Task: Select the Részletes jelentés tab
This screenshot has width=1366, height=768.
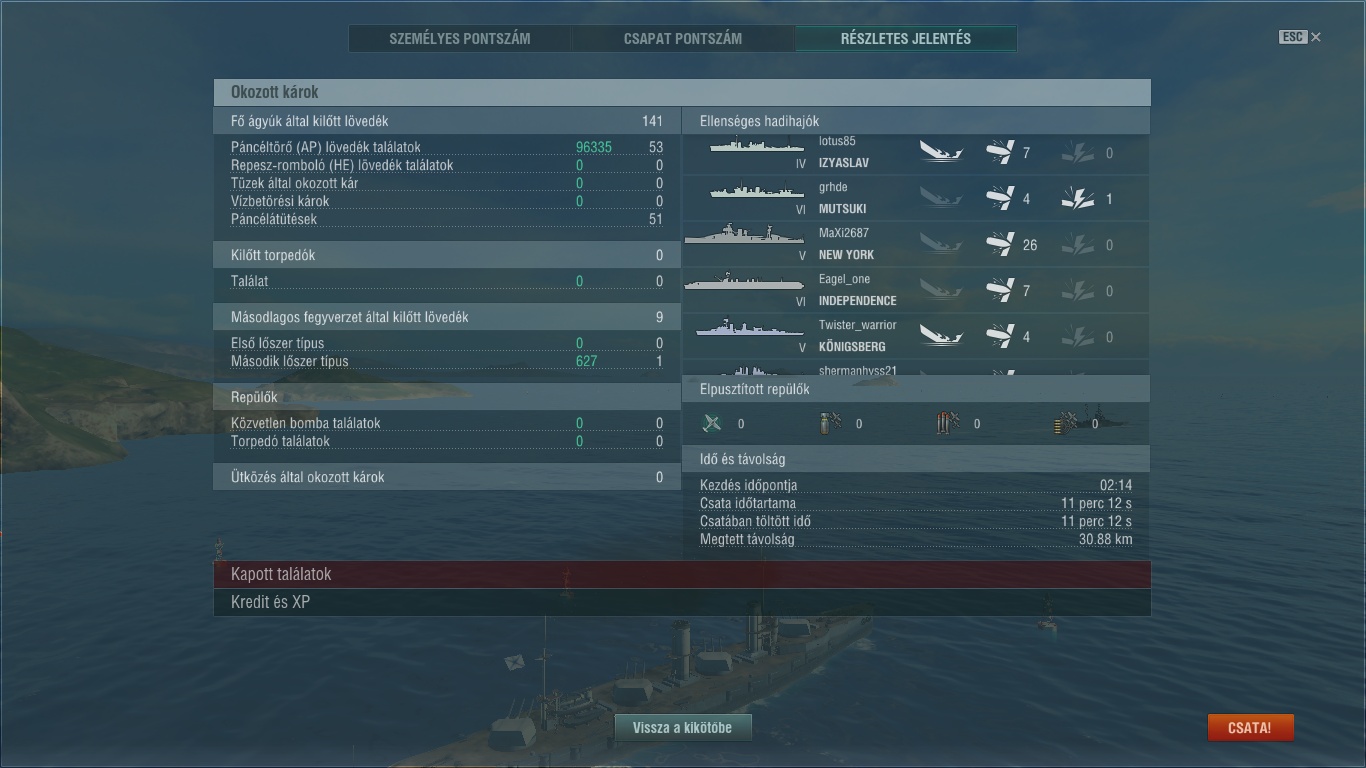Action: coord(906,39)
